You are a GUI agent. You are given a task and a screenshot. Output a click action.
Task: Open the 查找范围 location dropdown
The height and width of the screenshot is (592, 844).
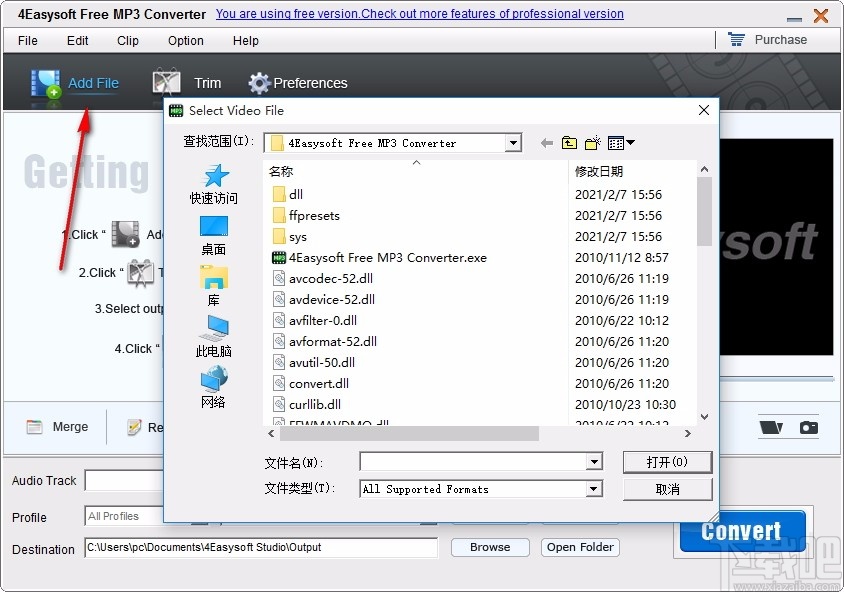point(513,142)
